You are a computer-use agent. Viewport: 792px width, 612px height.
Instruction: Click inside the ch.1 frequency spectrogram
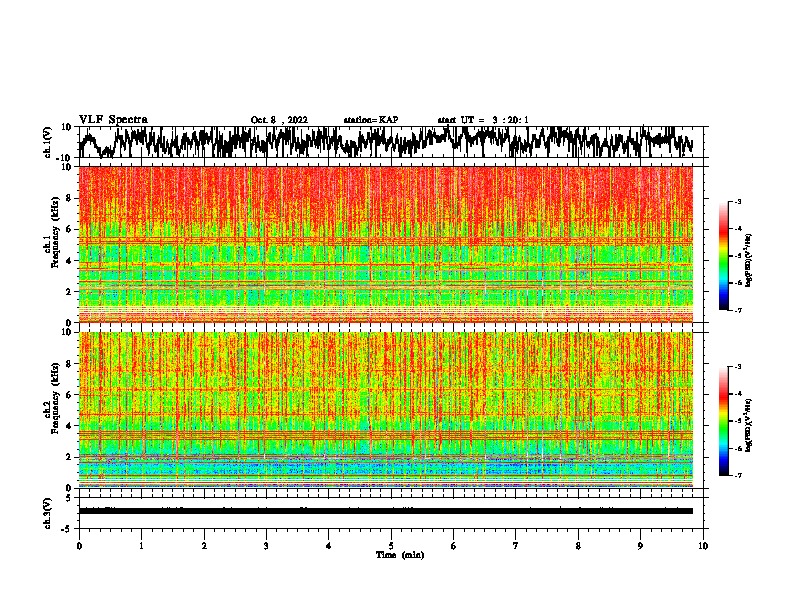(386, 244)
